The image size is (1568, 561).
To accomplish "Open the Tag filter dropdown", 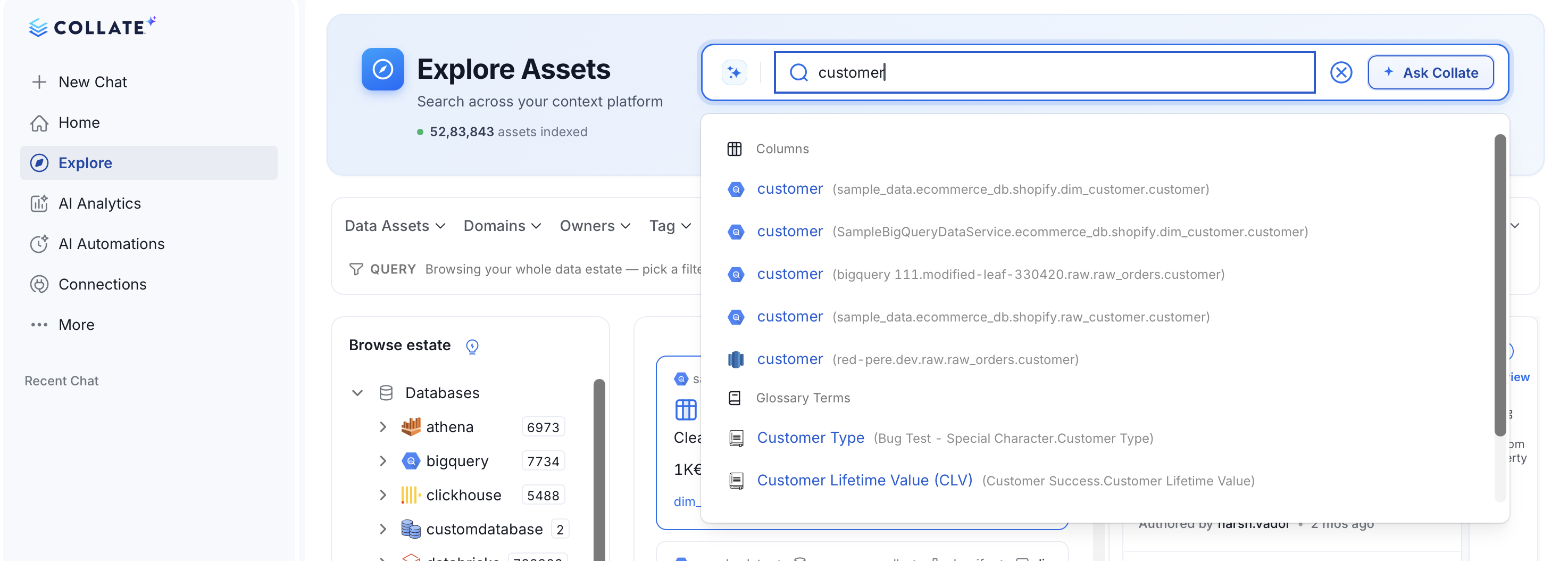I will pyautogui.click(x=670, y=226).
